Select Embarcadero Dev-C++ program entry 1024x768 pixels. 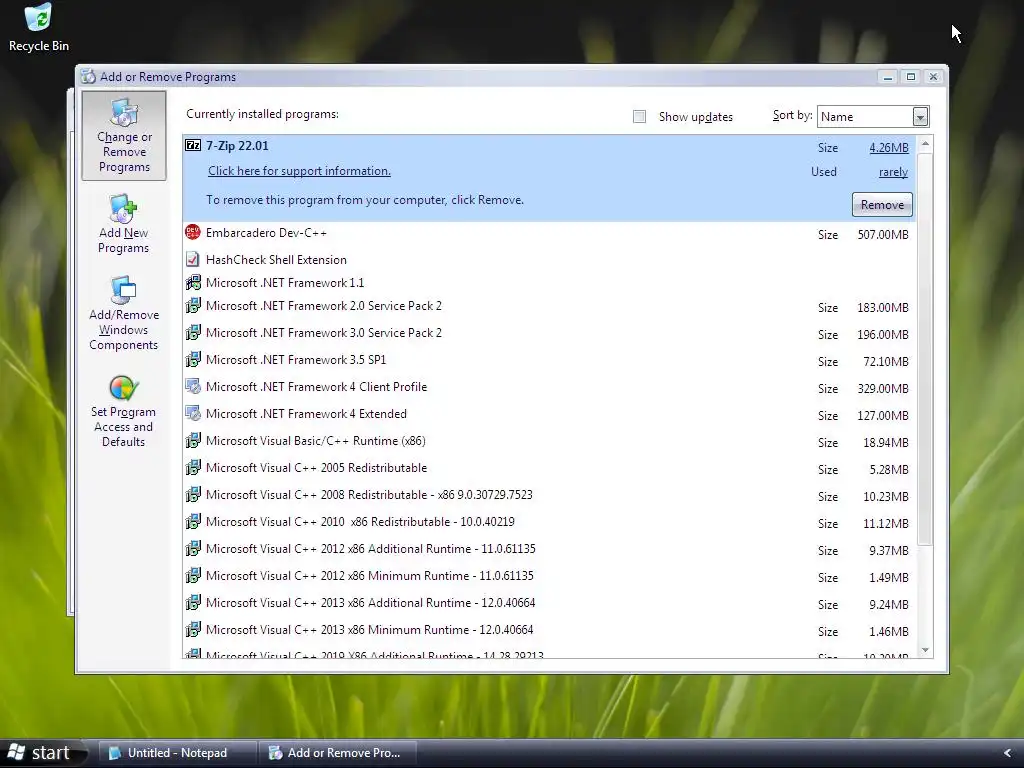coord(549,233)
